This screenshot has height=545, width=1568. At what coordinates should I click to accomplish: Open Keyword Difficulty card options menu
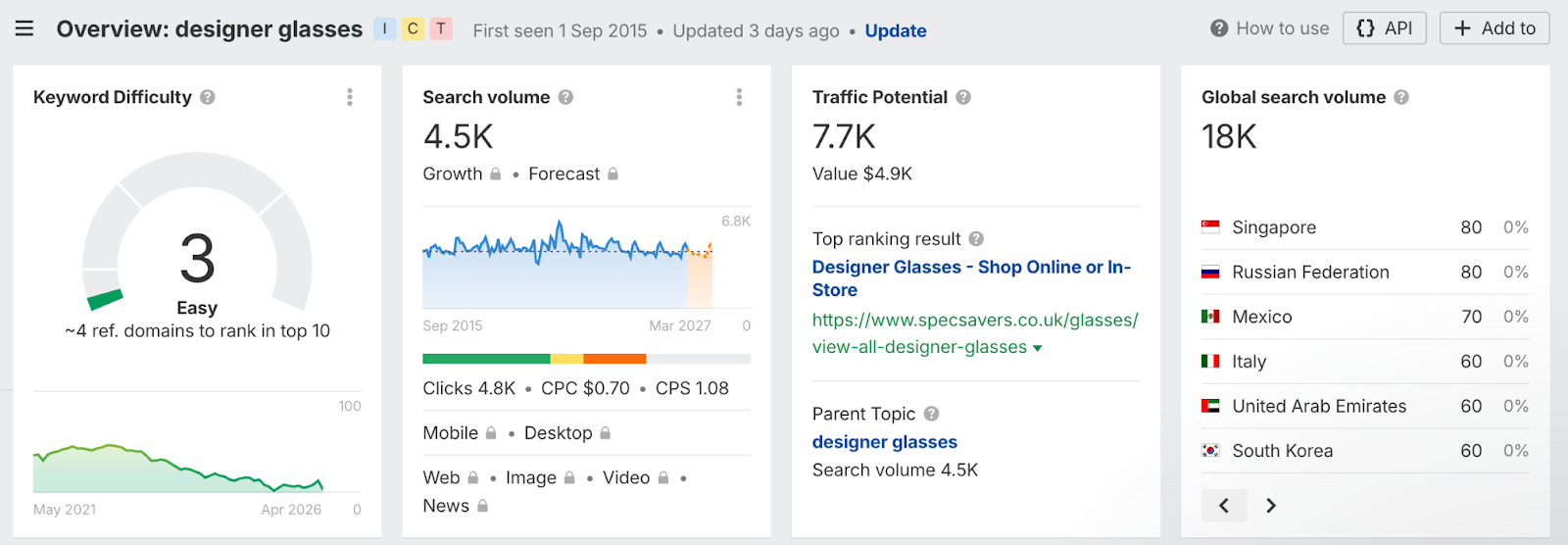click(x=350, y=97)
